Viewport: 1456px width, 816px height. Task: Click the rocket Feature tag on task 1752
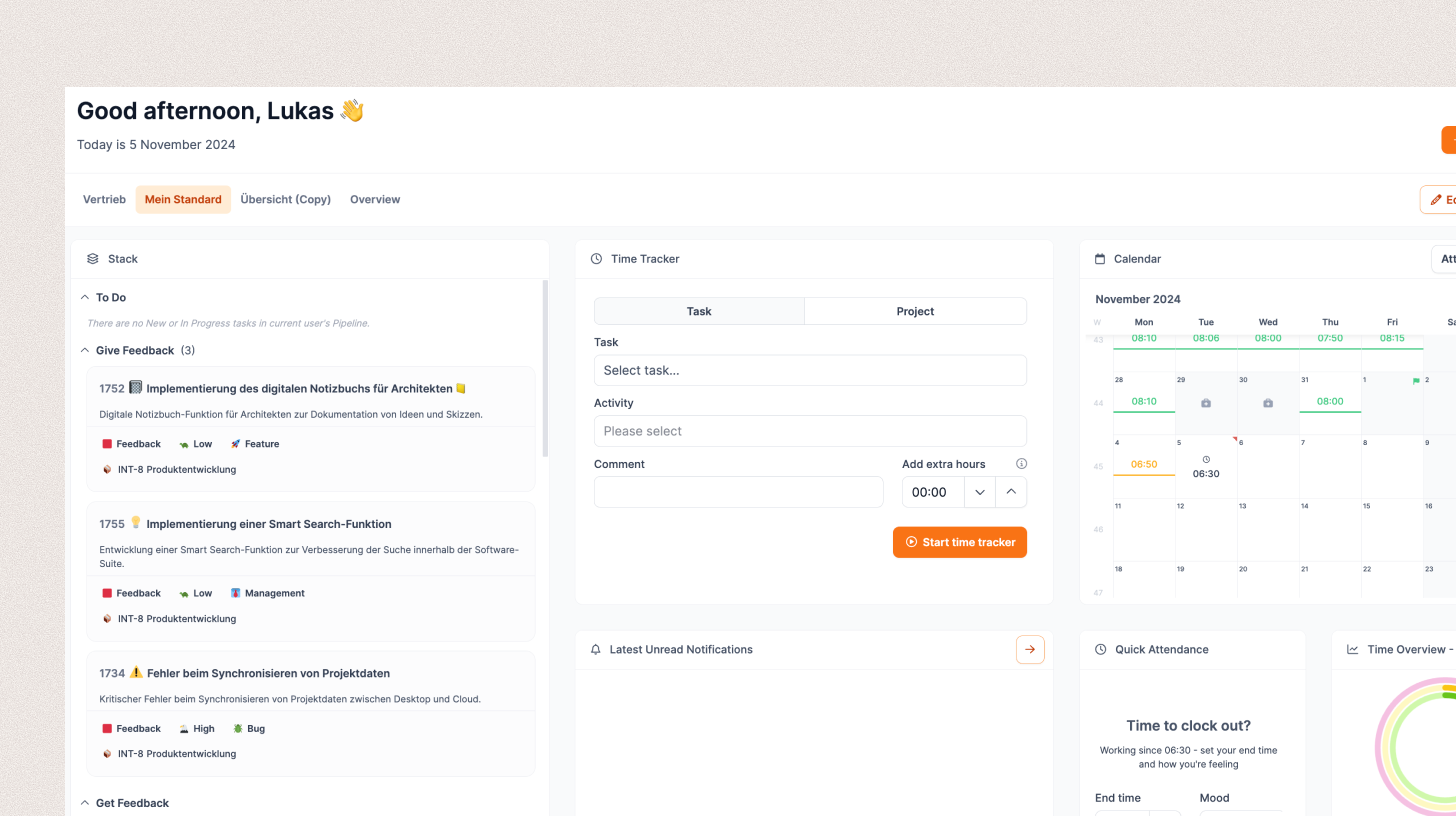tap(254, 444)
